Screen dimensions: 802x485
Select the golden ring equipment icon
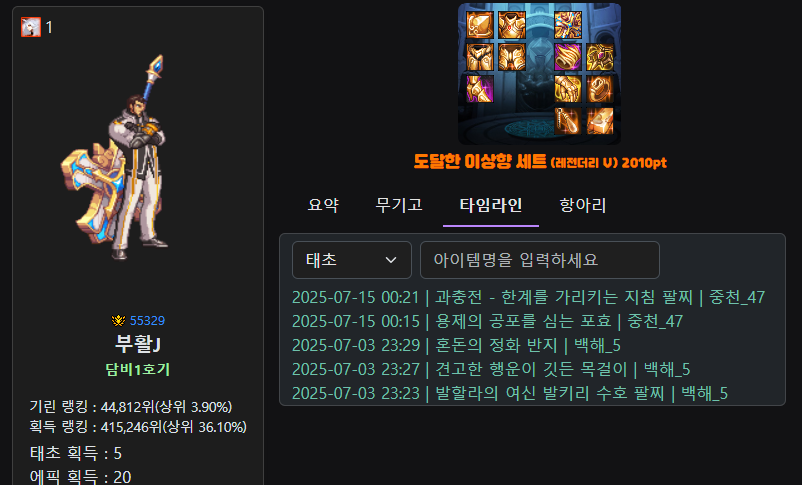click(x=599, y=89)
